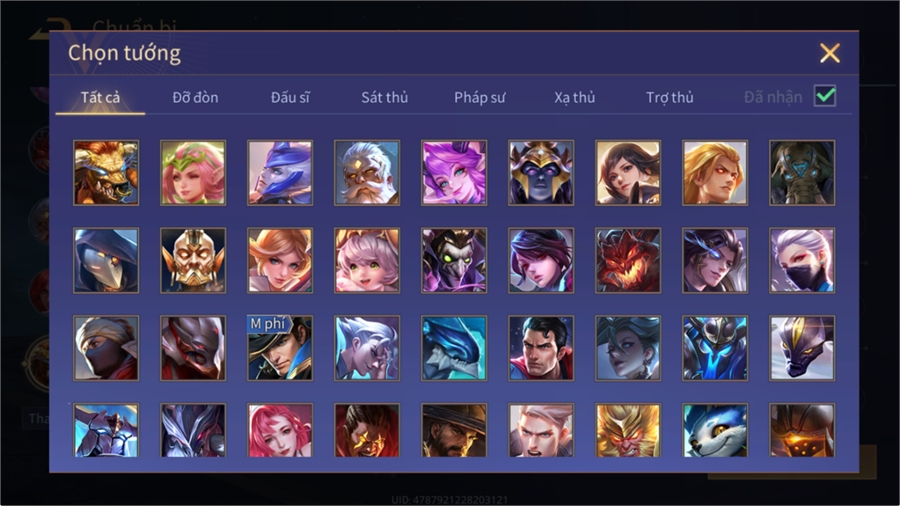Select the Tất cả tab
Viewport: 900px width, 506px height.
pyautogui.click(x=100, y=98)
